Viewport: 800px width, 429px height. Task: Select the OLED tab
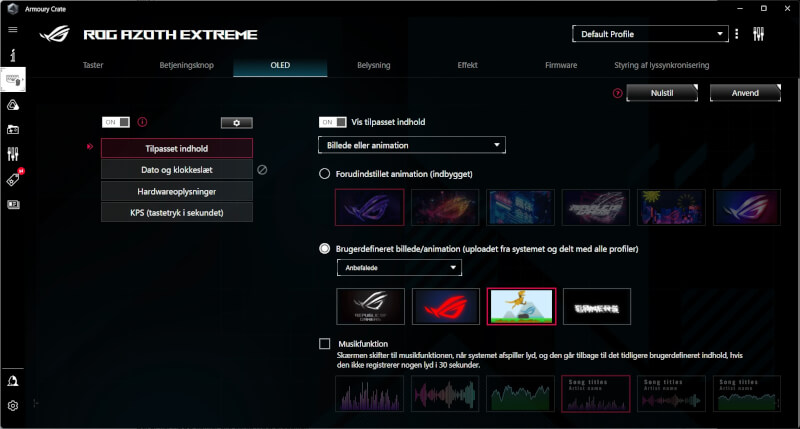click(280, 65)
